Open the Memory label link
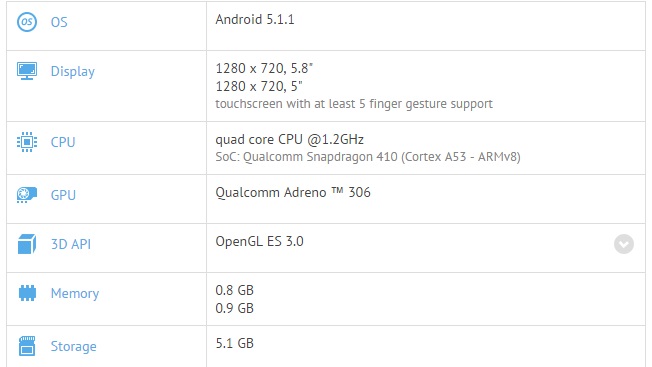 (75, 293)
